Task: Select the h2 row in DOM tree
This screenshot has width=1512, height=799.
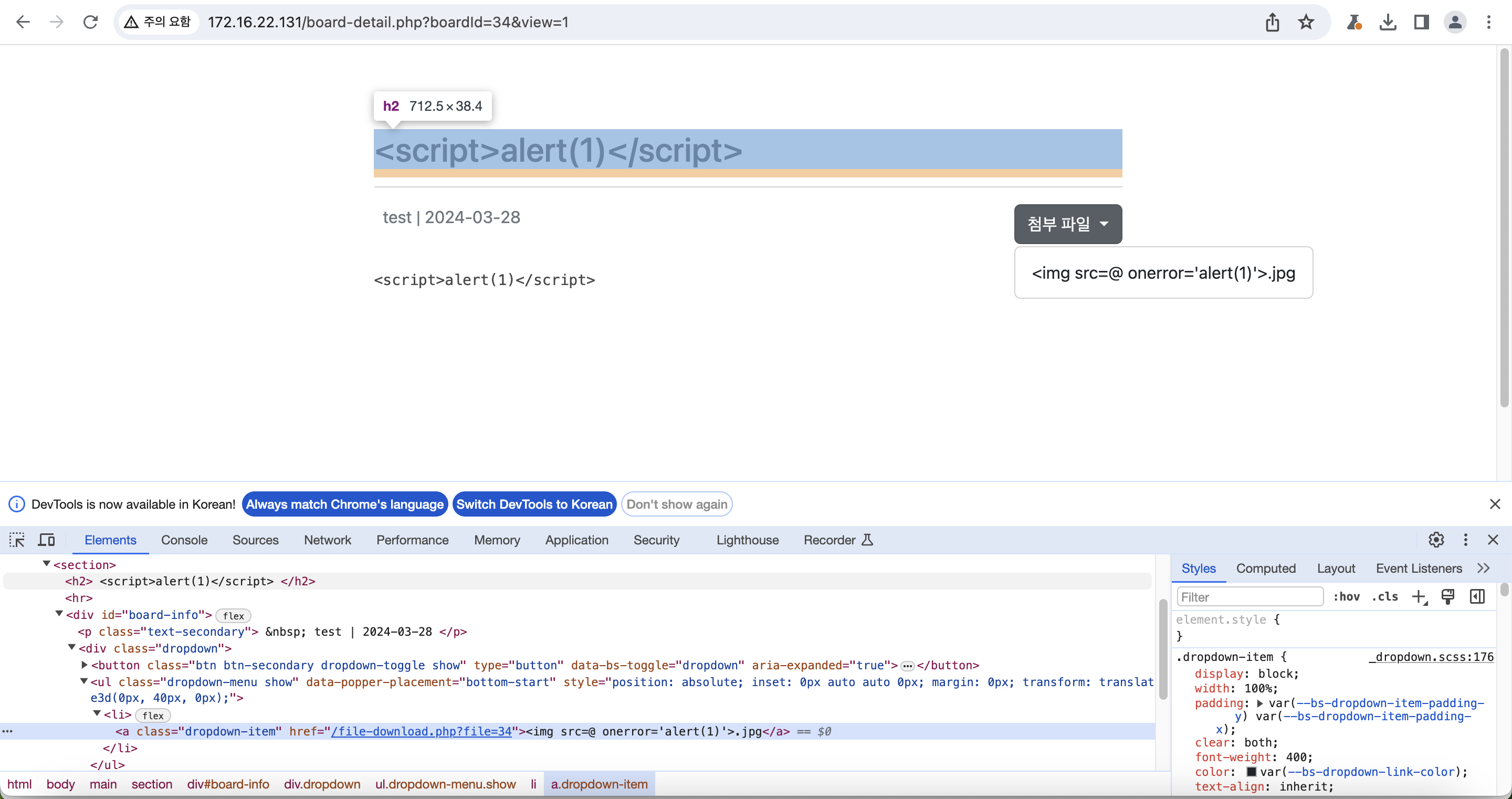Action: coord(577,581)
